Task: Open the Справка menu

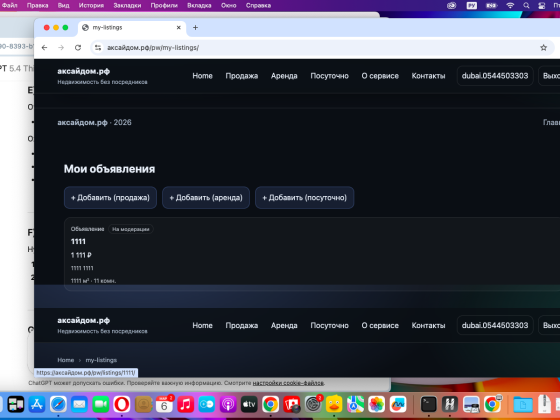Action: [258, 5]
